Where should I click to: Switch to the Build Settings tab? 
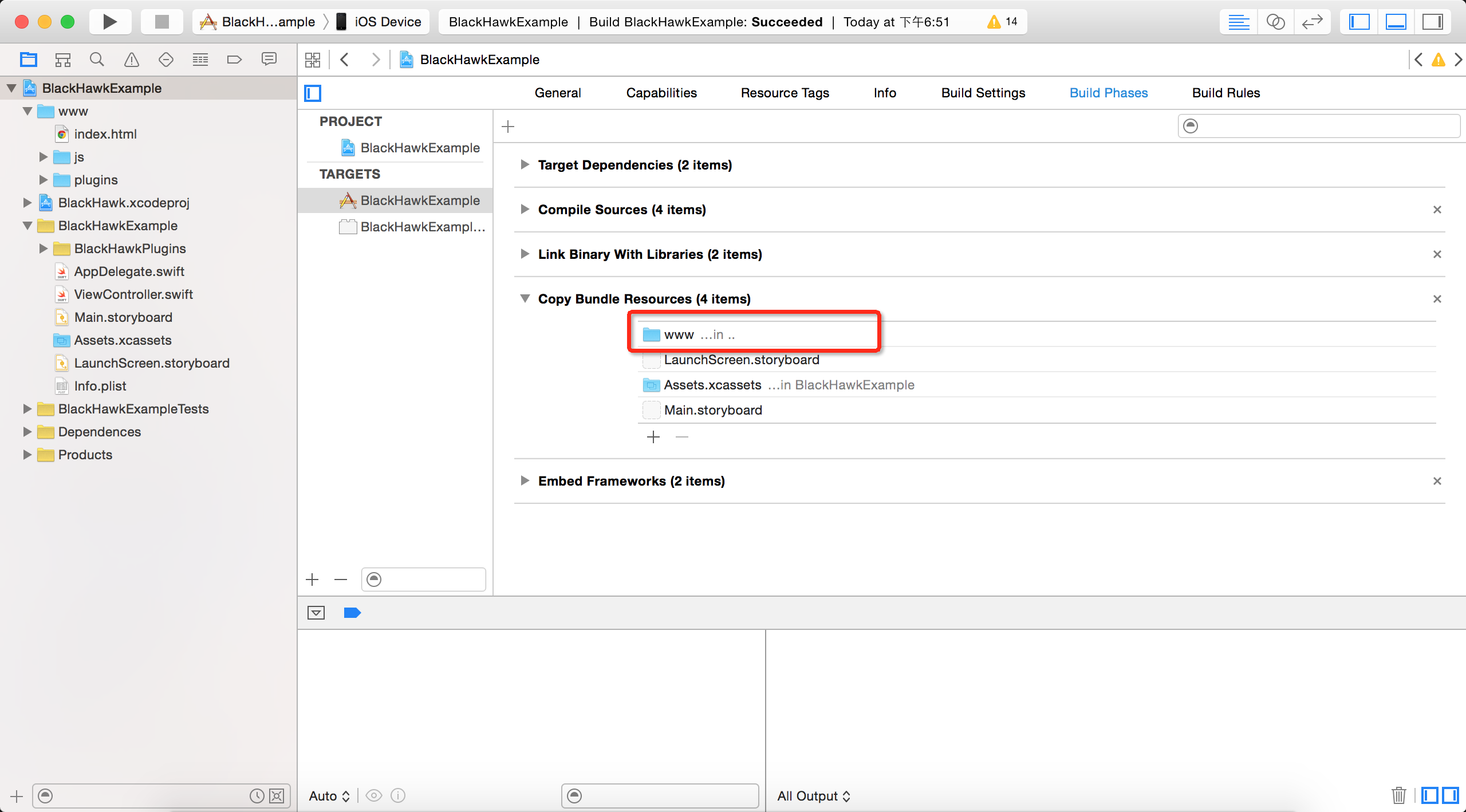[x=983, y=93]
